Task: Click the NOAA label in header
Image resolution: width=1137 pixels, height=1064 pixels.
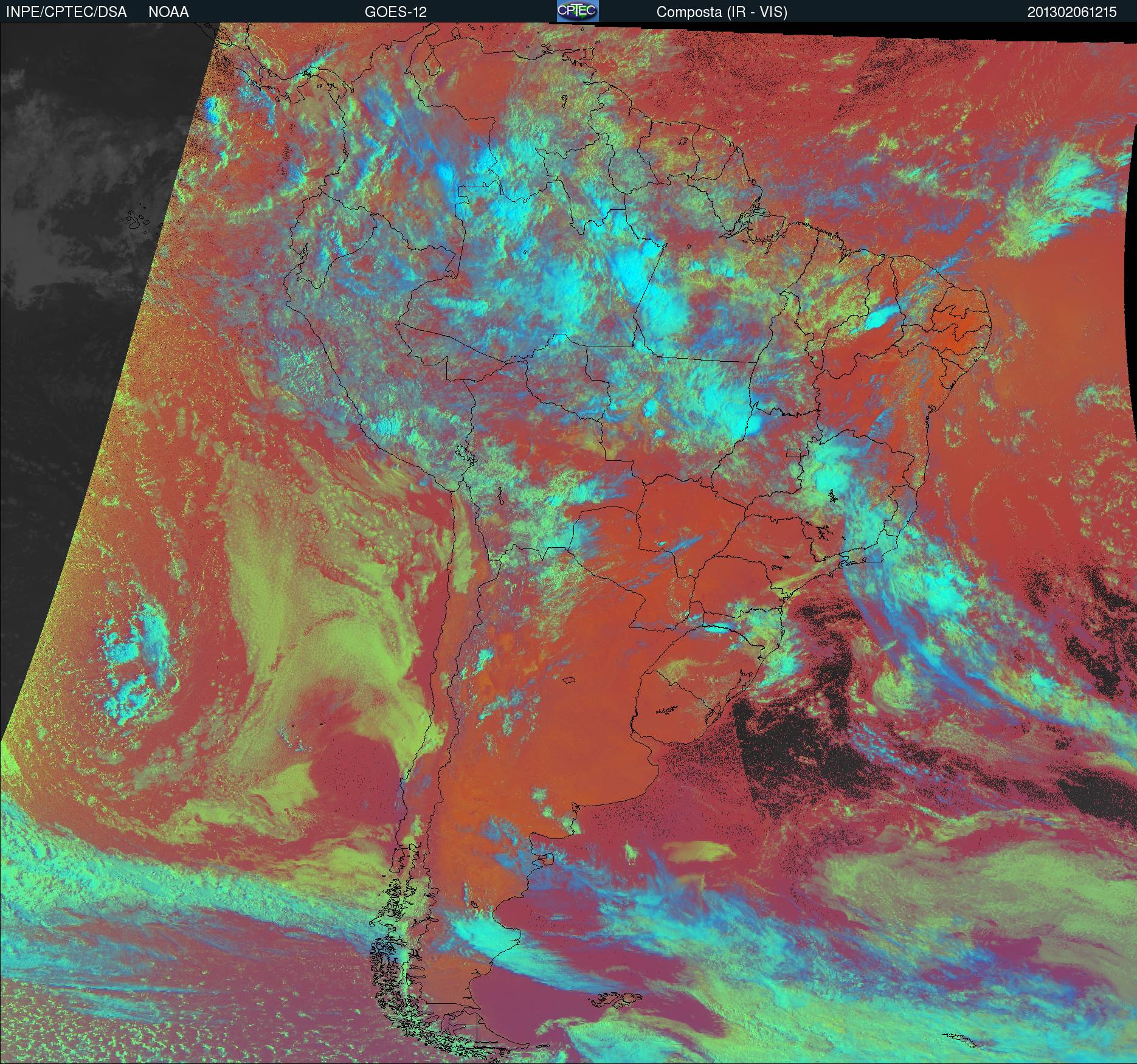Action: coord(168,12)
